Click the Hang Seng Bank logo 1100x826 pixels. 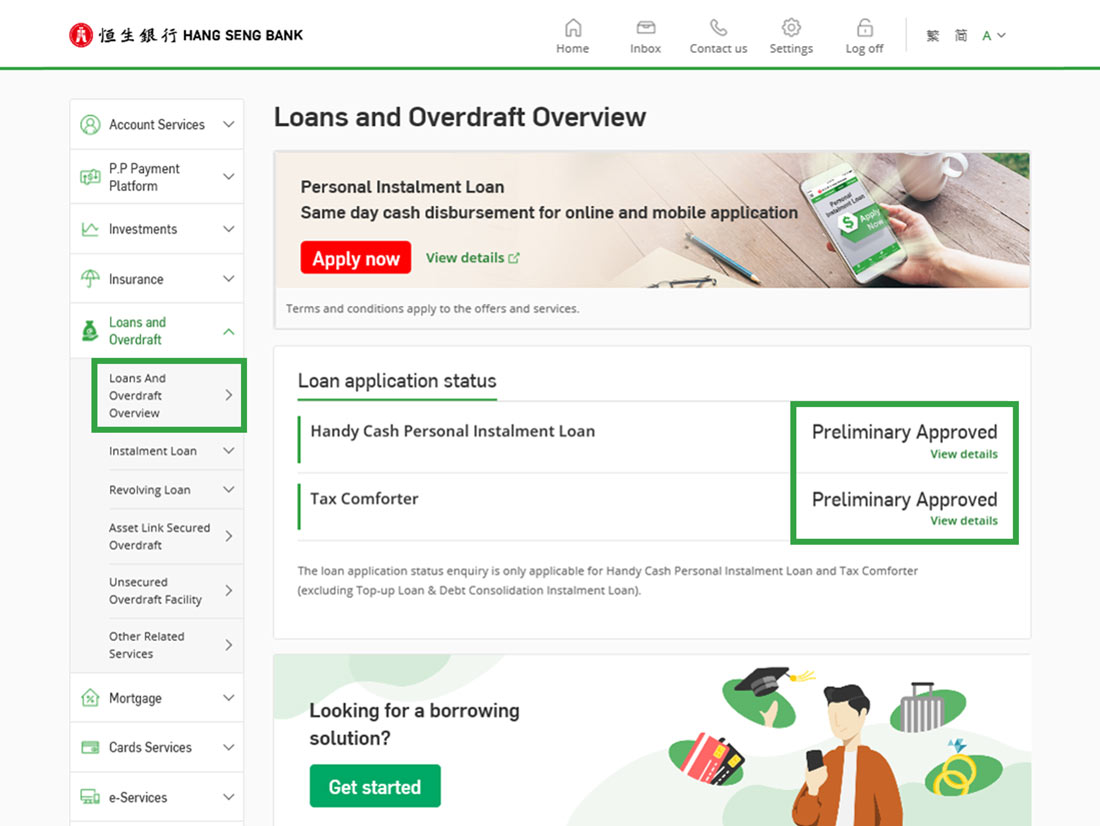point(186,35)
